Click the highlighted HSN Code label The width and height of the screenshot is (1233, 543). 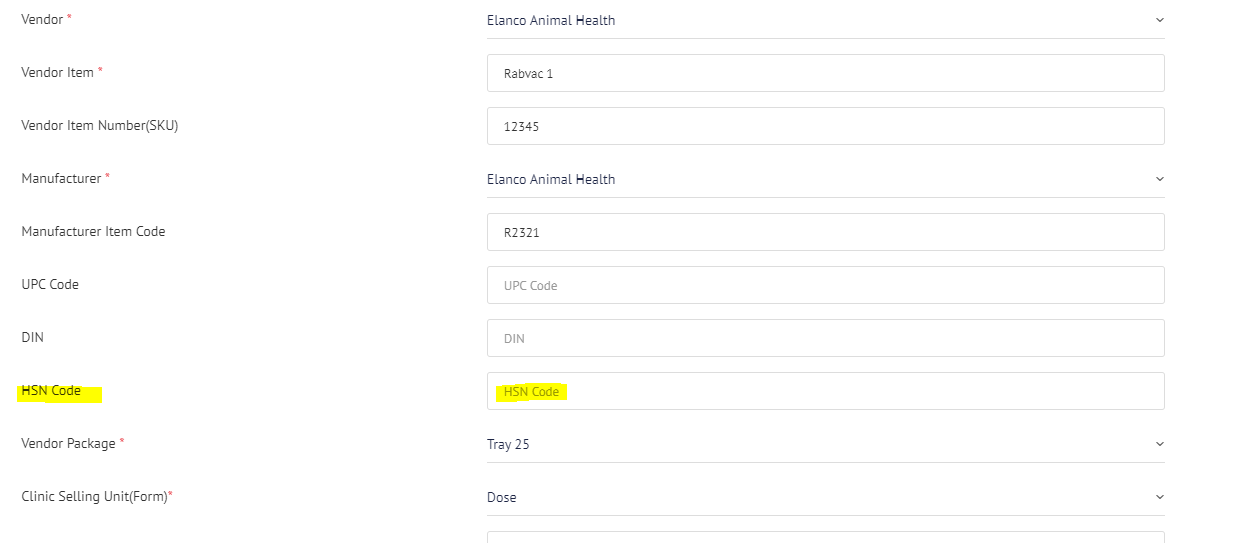(x=51, y=391)
